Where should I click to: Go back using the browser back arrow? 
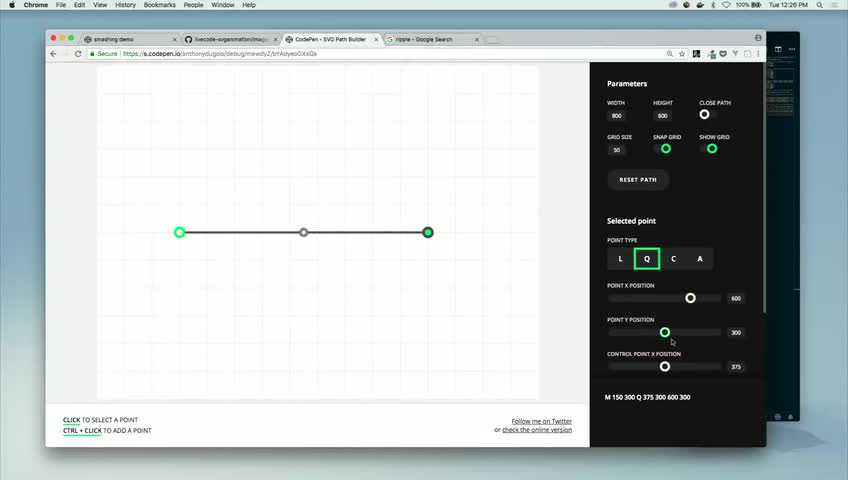[x=53, y=54]
